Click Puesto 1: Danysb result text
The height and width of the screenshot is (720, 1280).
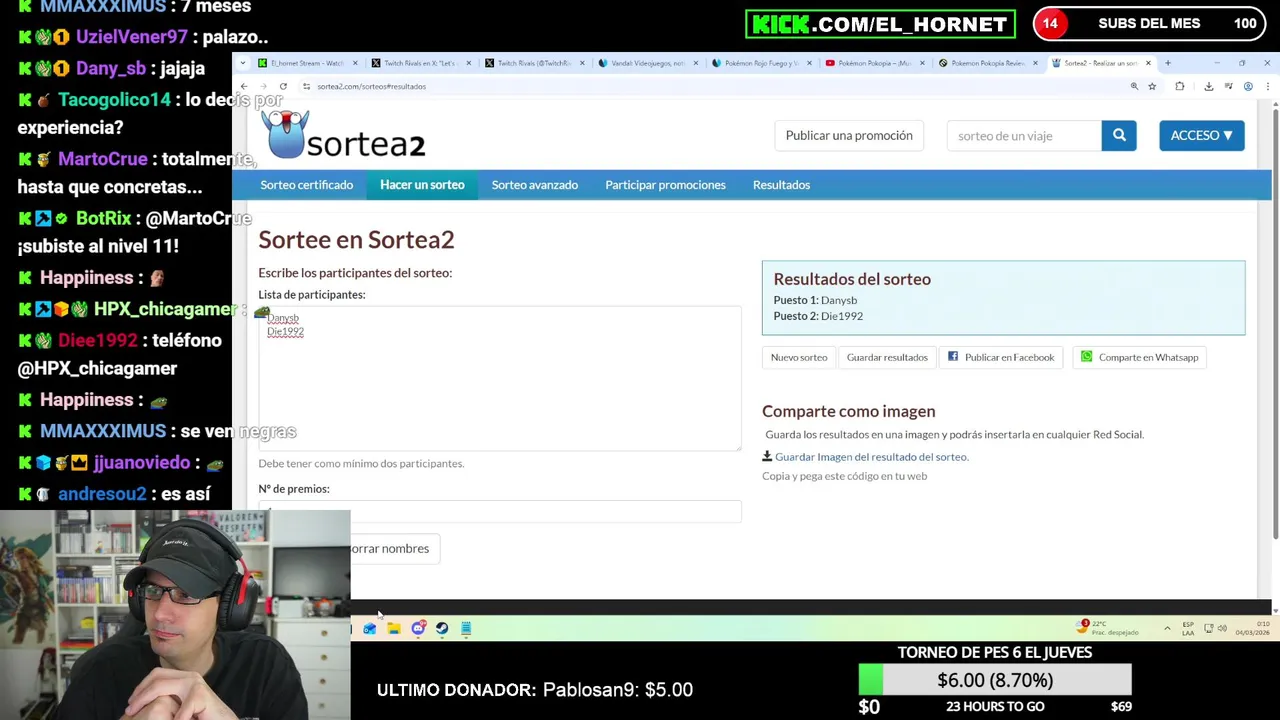pyautogui.click(x=815, y=300)
